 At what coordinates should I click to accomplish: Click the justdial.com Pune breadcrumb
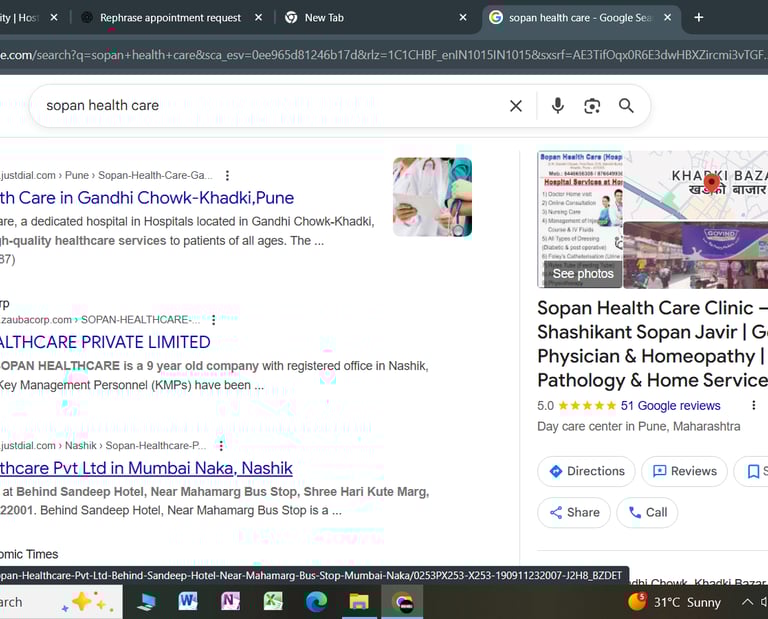[106, 175]
